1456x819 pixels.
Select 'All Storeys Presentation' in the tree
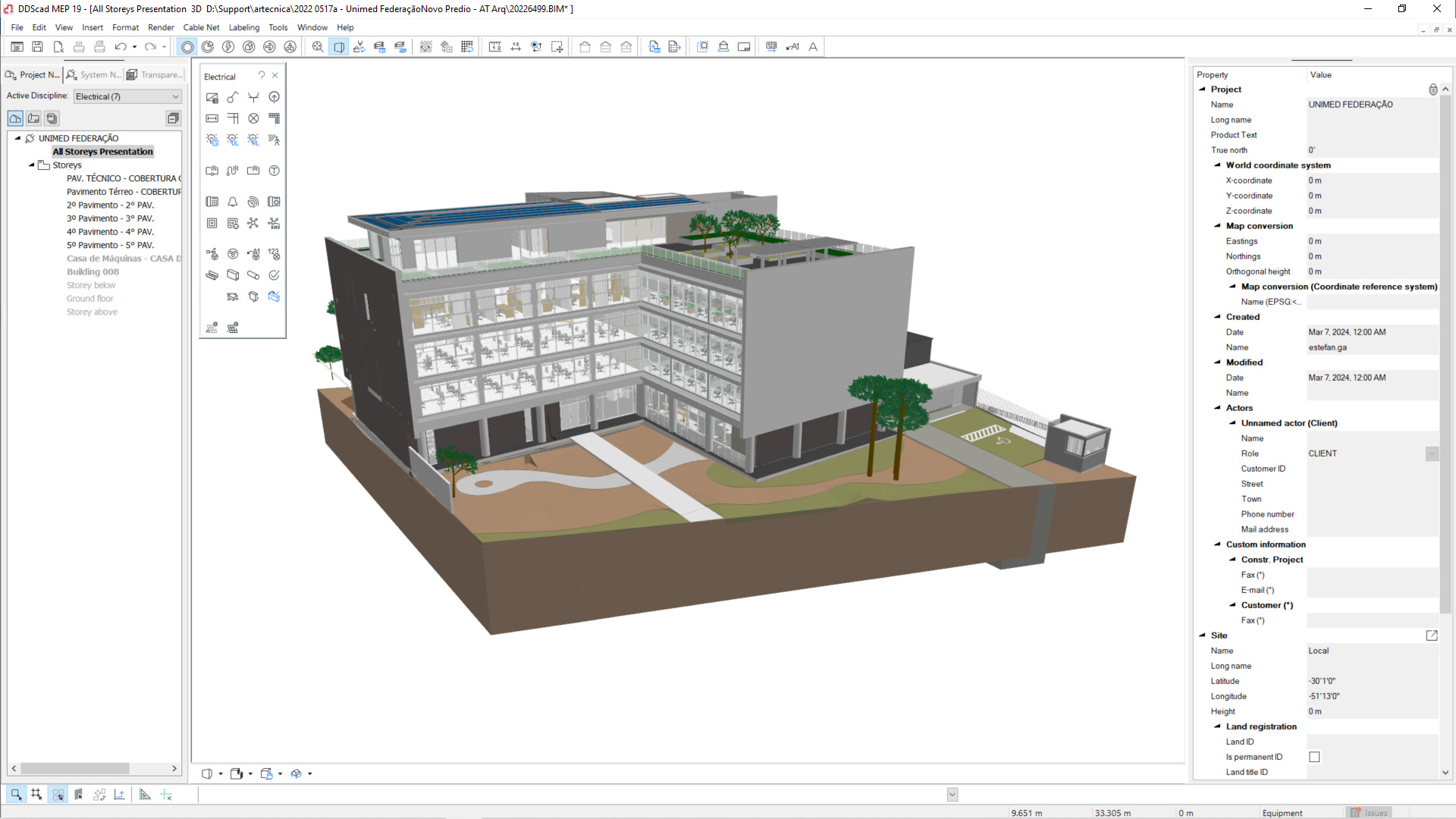coord(102,152)
